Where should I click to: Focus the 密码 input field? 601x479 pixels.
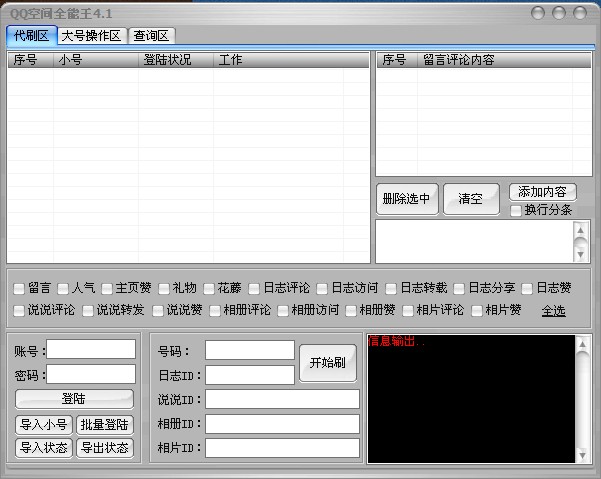pyautogui.click(x=91, y=374)
